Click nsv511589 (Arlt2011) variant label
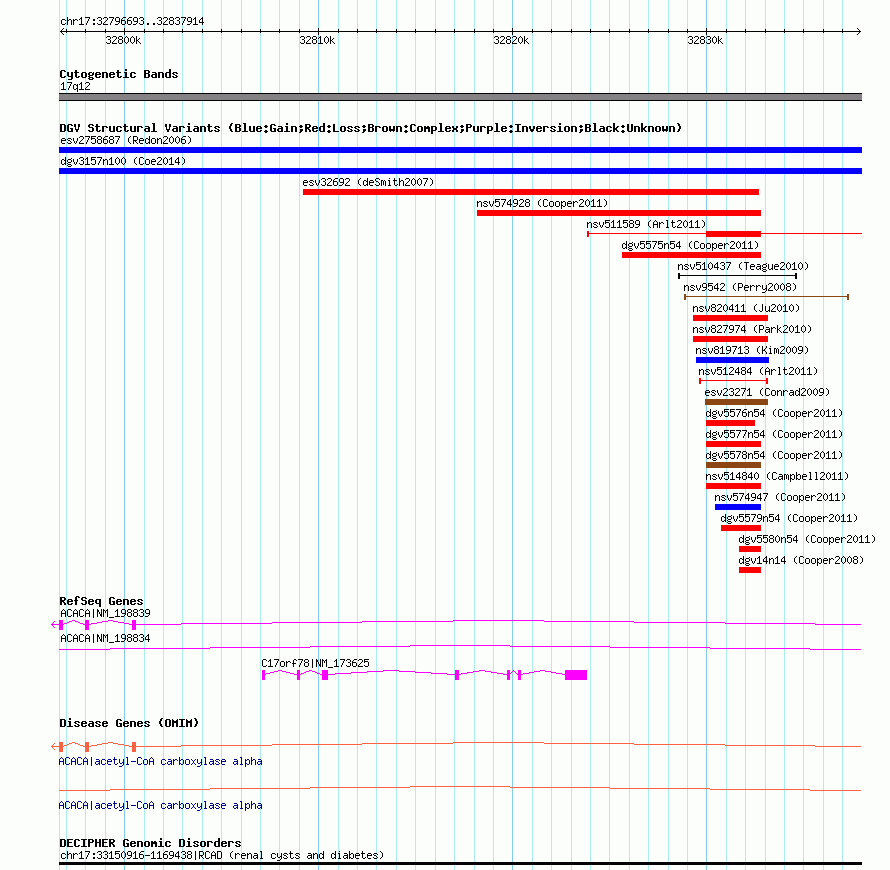The height and width of the screenshot is (870, 890). click(646, 224)
